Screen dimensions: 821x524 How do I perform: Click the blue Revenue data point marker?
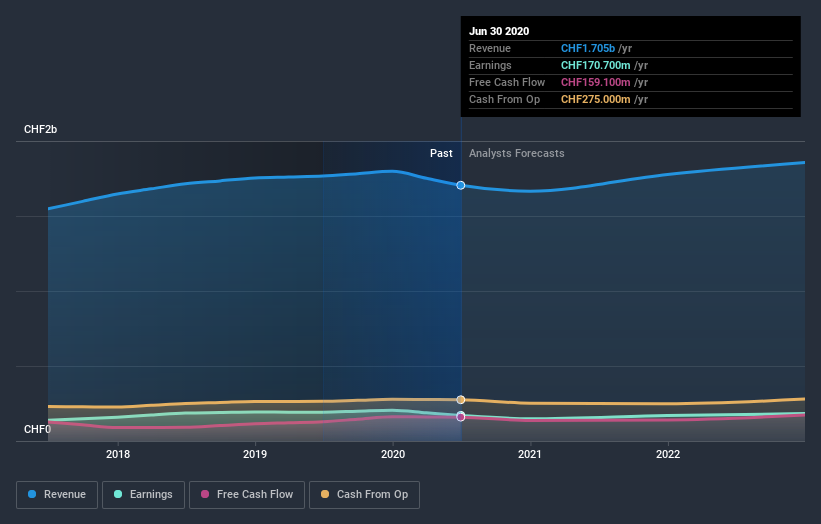click(x=461, y=185)
